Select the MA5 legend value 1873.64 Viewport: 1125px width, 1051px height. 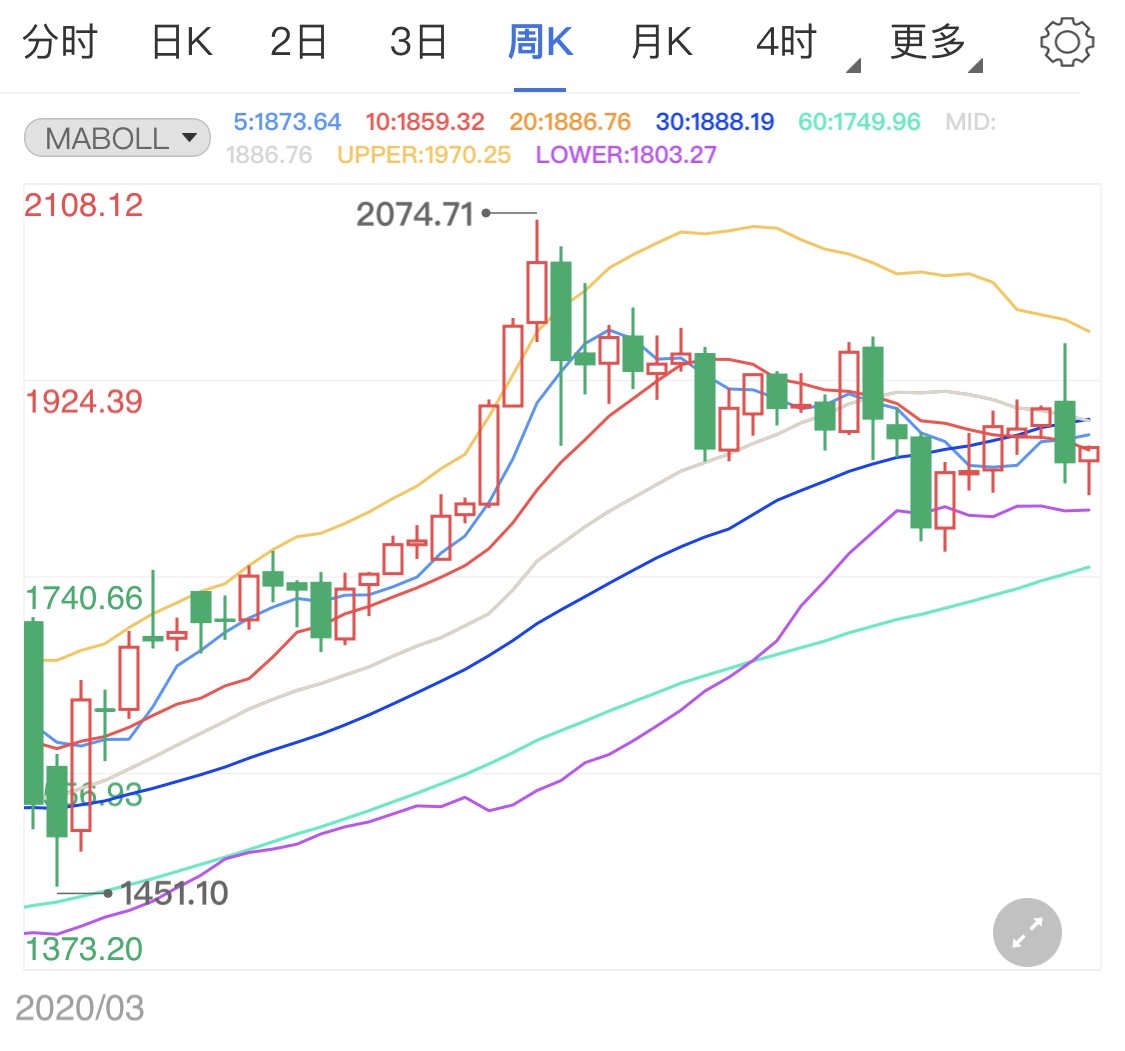[x=287, y=120]
